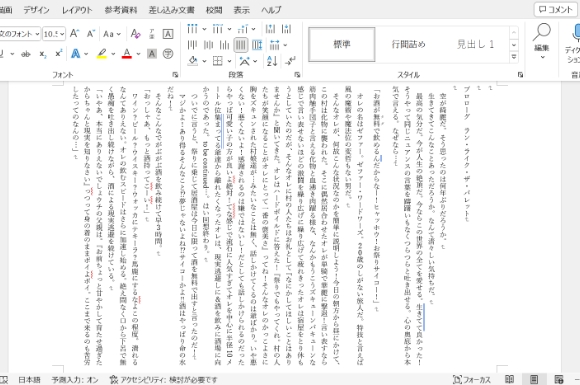Image resolution: width=580 pixels, height=385 pixels.
Task: Apply character border icon
Action: 168,34
